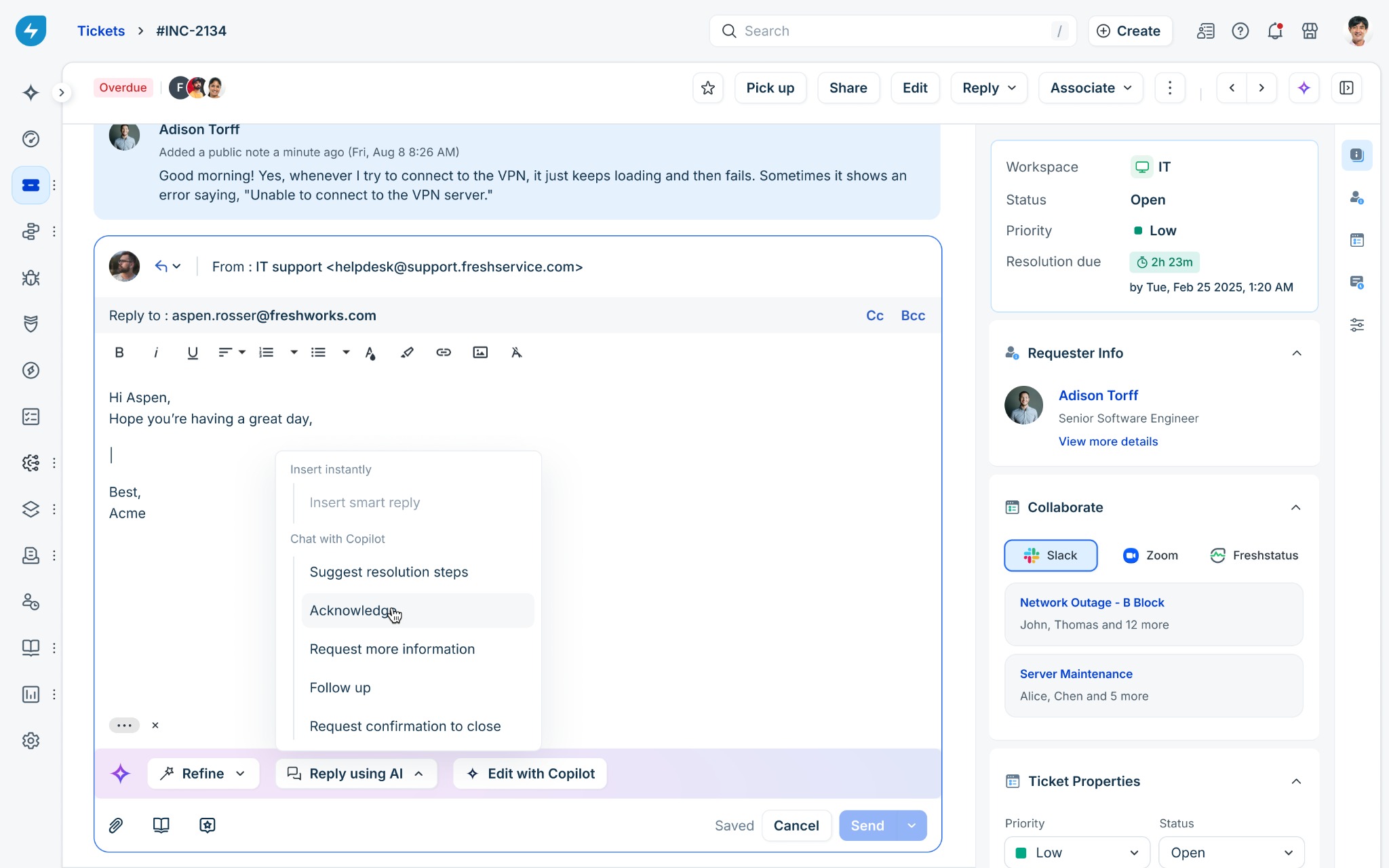Expand the left navigation sidebar
Viewport: 1389px width, 868px height.
click(62, 92)
